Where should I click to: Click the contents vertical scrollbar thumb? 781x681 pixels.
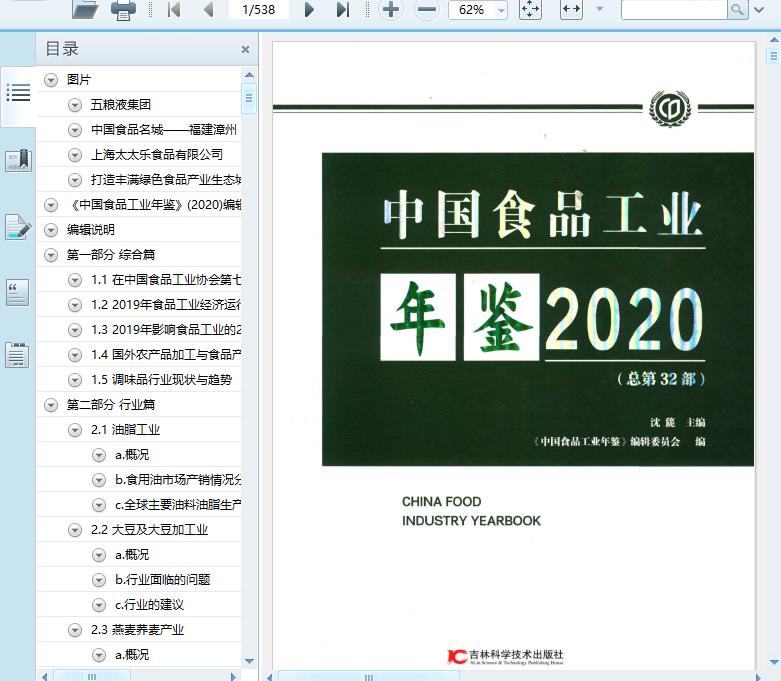coord(249,98)
